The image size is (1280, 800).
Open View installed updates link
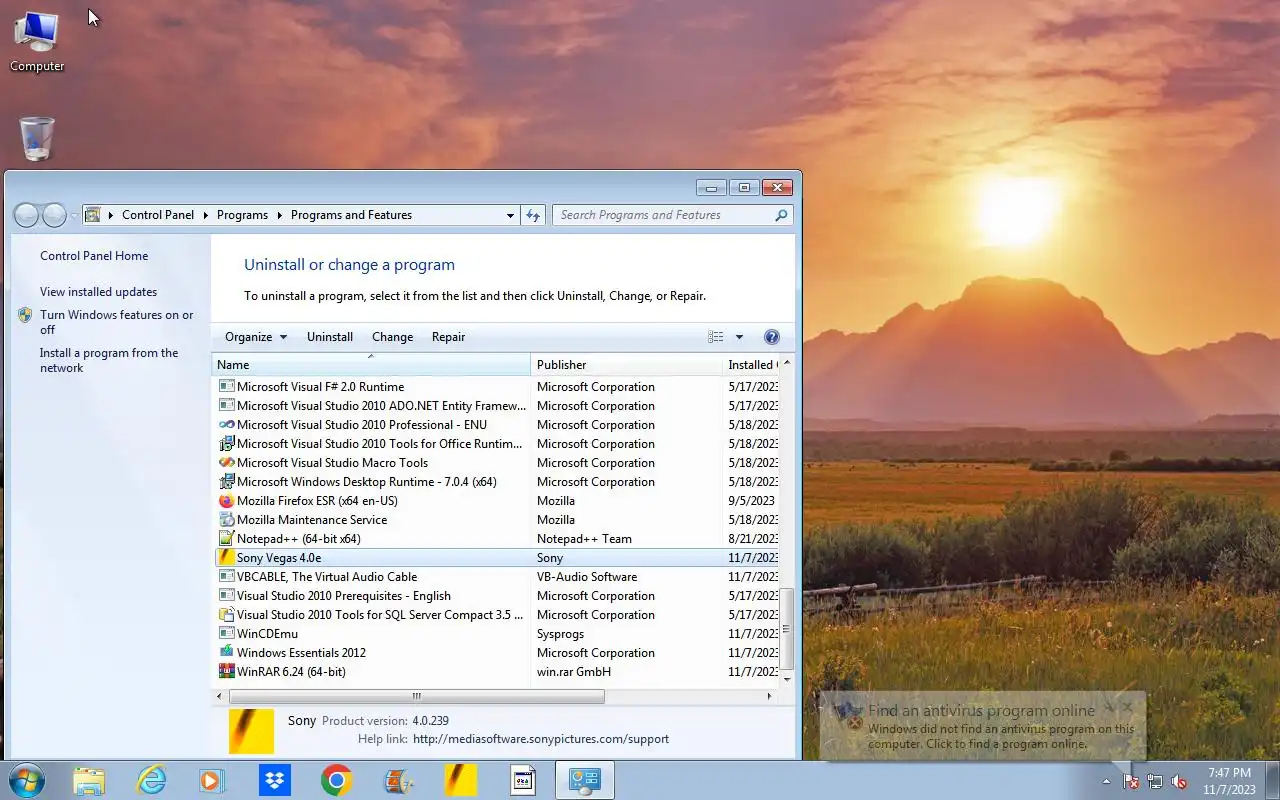(98, 292)
